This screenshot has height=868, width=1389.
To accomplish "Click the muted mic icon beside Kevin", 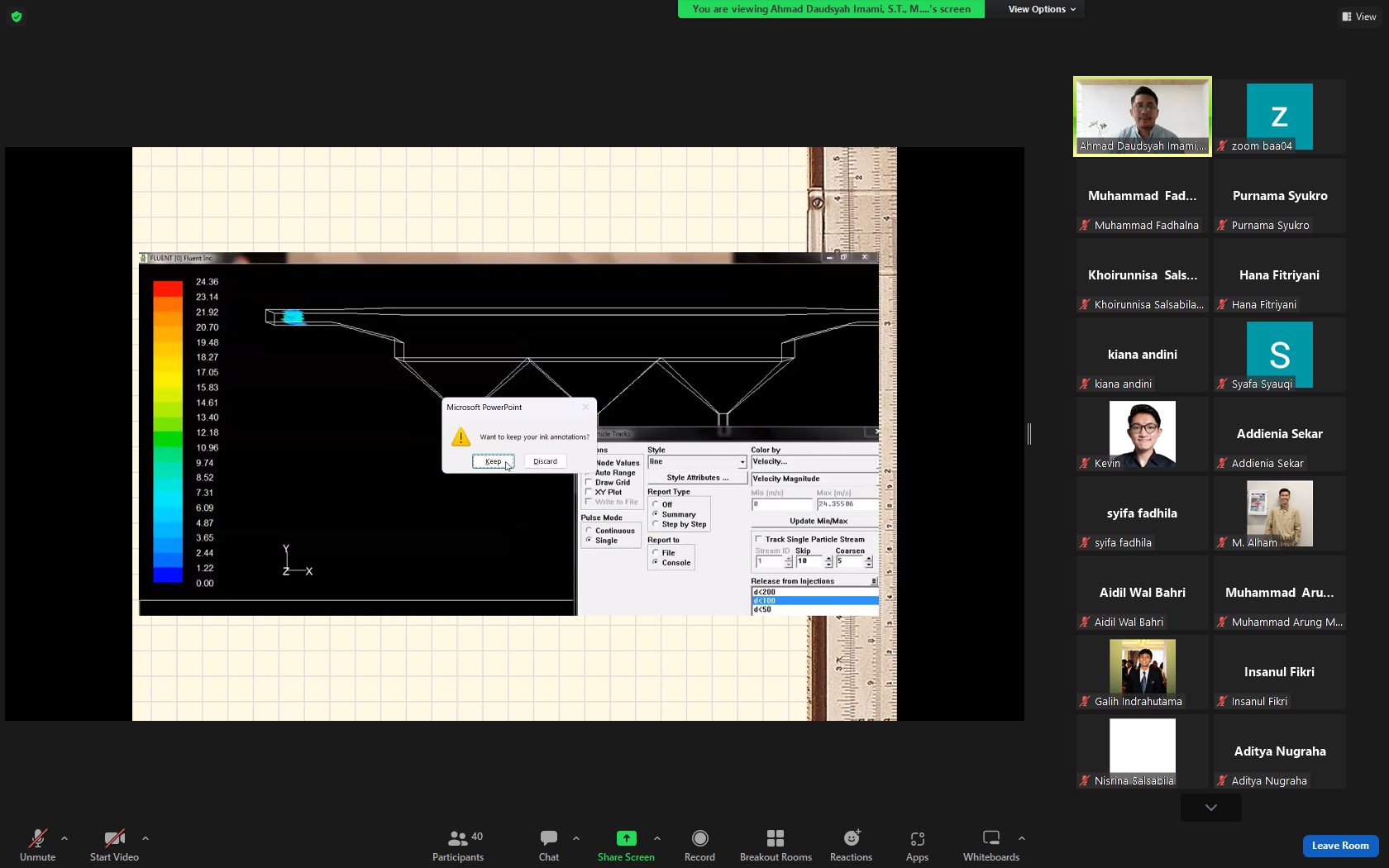I will coord(1085,463).
